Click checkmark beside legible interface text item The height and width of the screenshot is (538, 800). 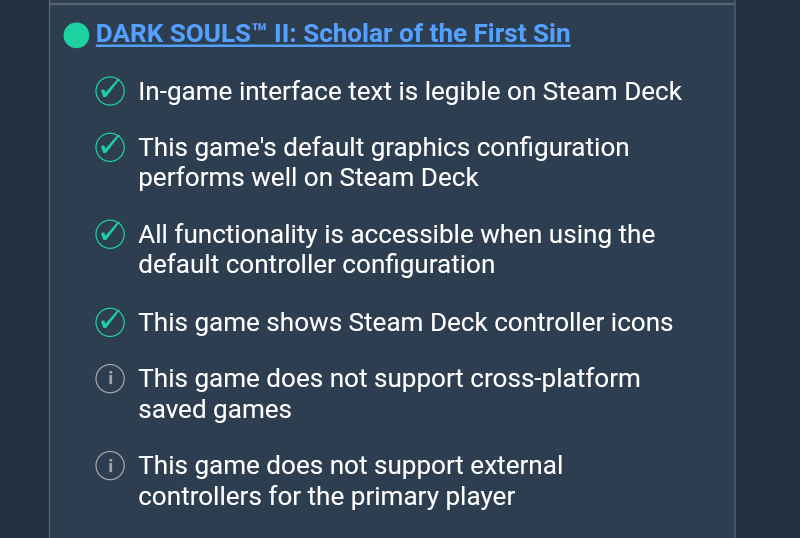[109, 92]
